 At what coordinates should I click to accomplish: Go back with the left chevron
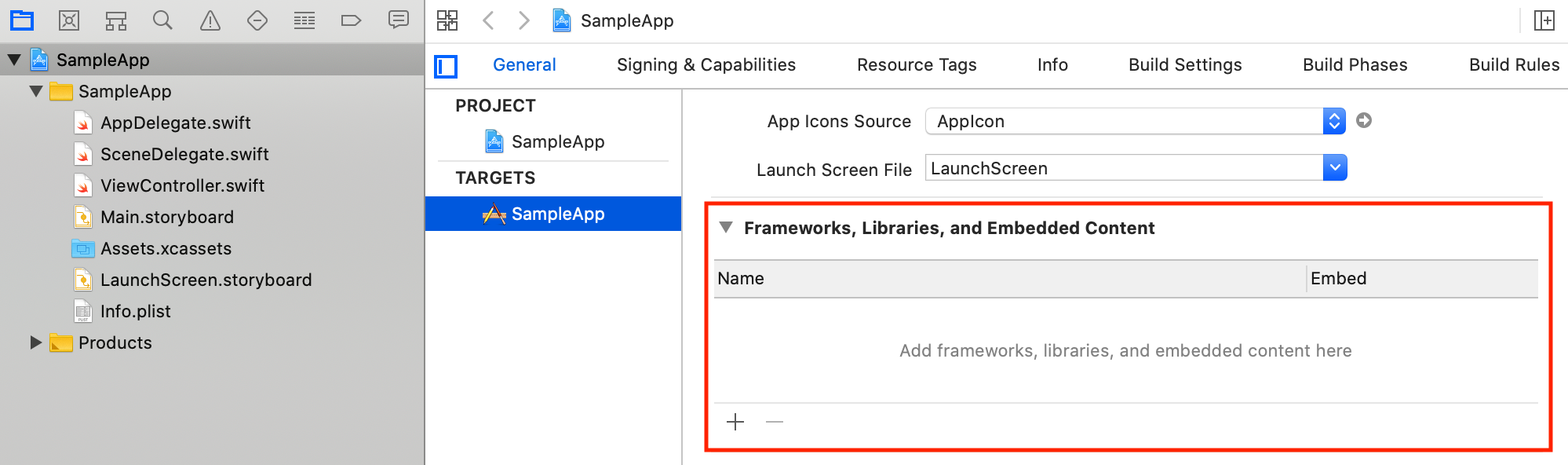point(488,20)
